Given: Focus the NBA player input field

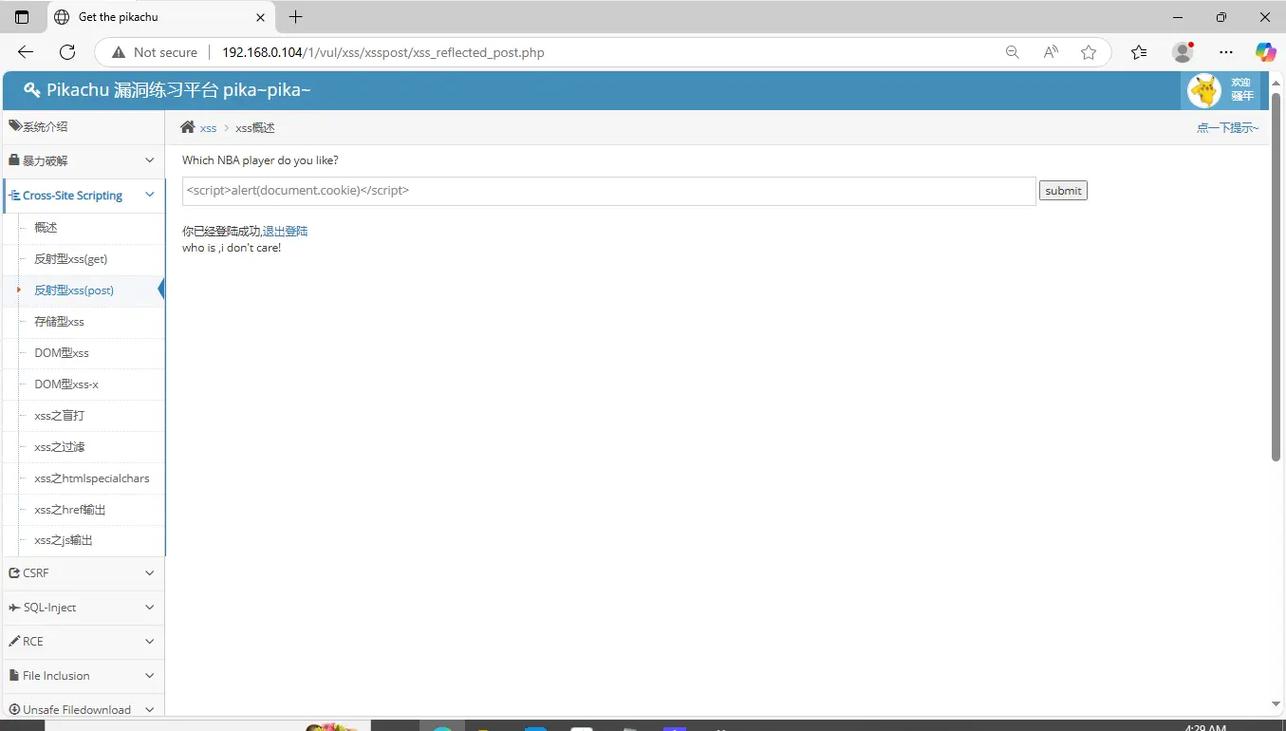Looking at the screenshot, I should coord(609,191).
